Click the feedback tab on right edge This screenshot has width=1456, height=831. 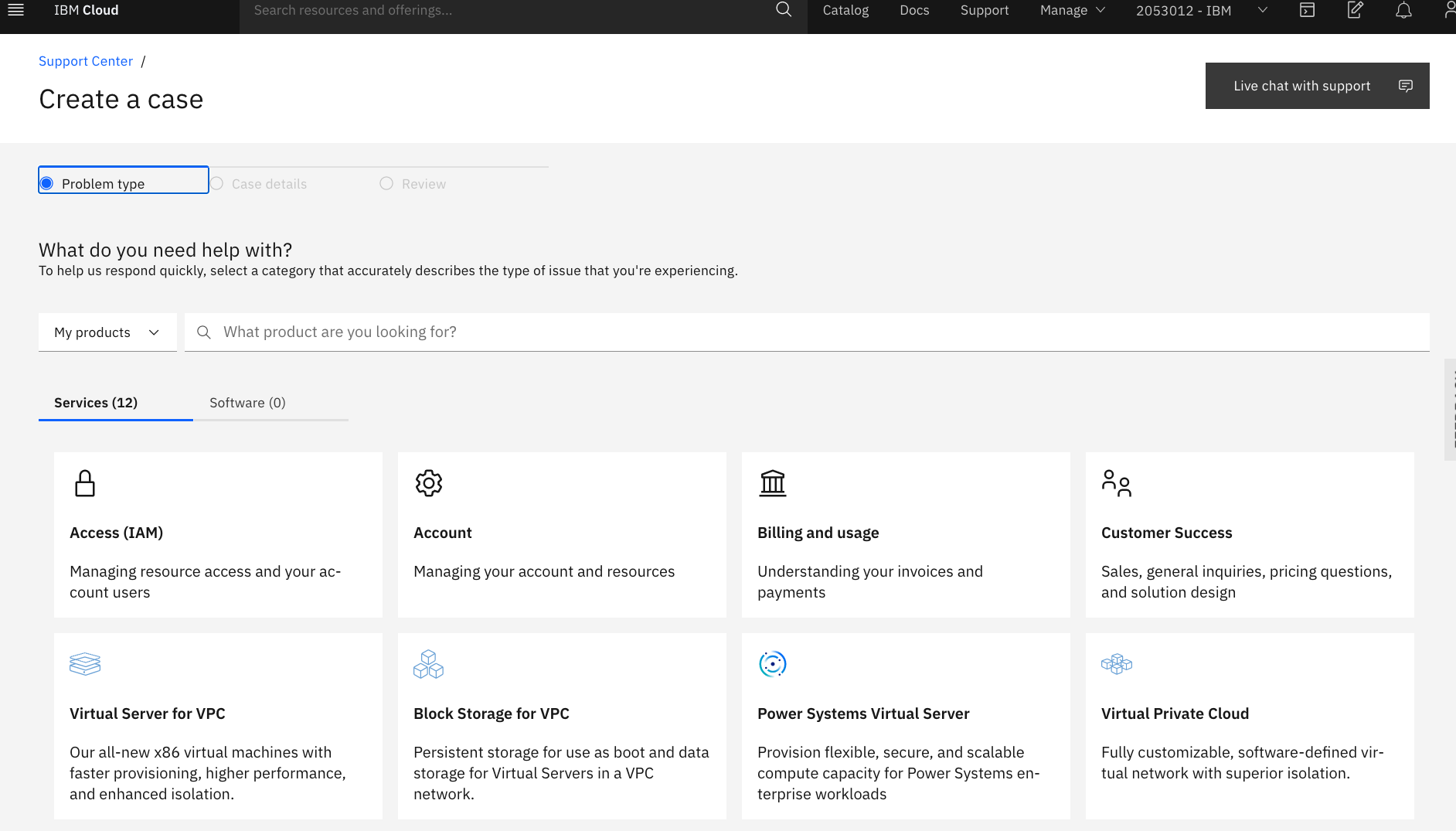coord(1450,410)
